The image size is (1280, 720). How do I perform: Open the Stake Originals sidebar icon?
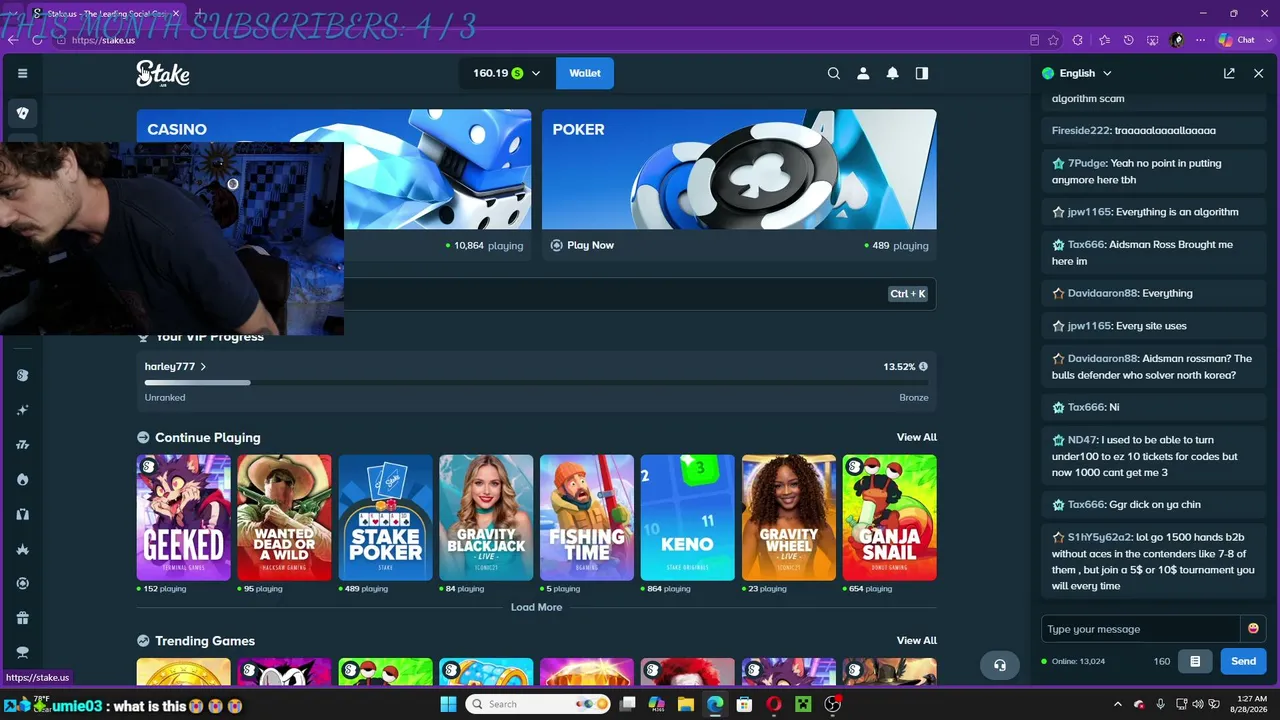click(x=22, y=375)
